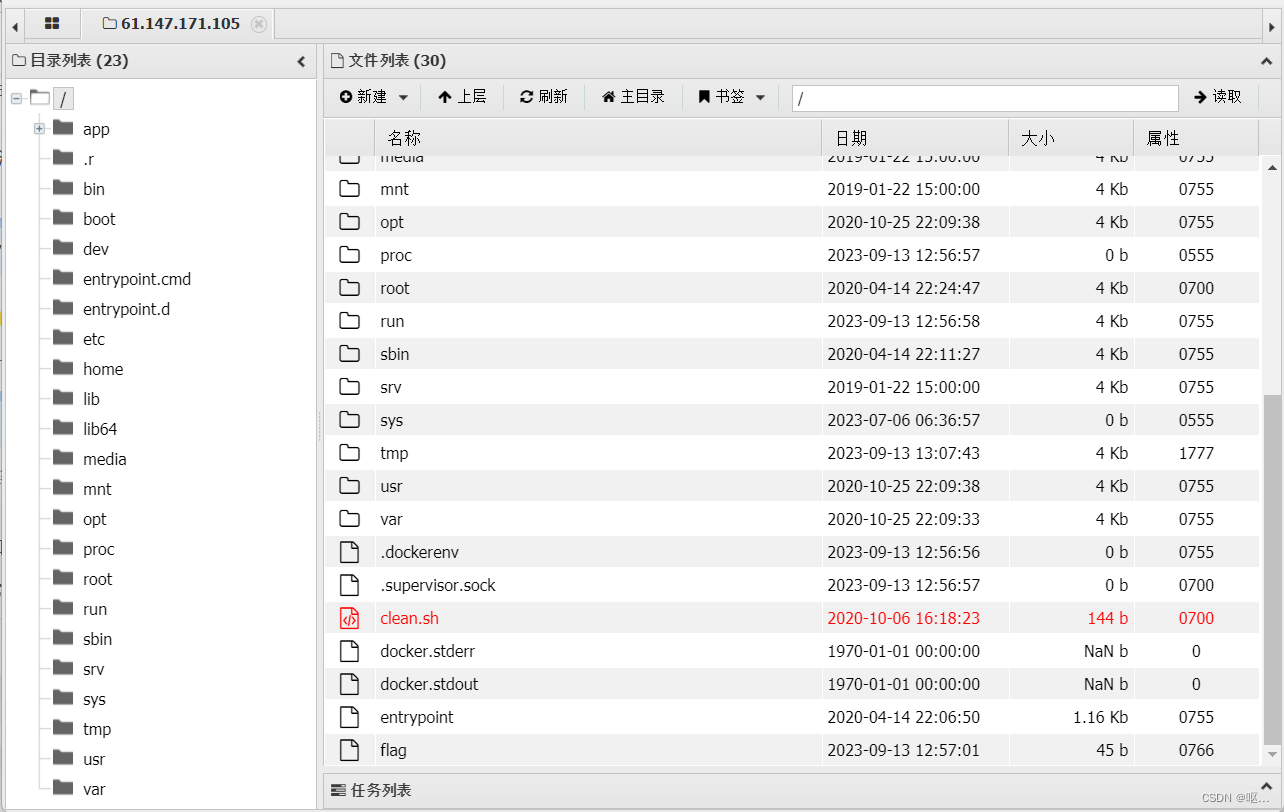Click the clean.sh date 2020-10-06 16:18:23
Viewport: 1284px width, 812px height.
pos(904,618)
